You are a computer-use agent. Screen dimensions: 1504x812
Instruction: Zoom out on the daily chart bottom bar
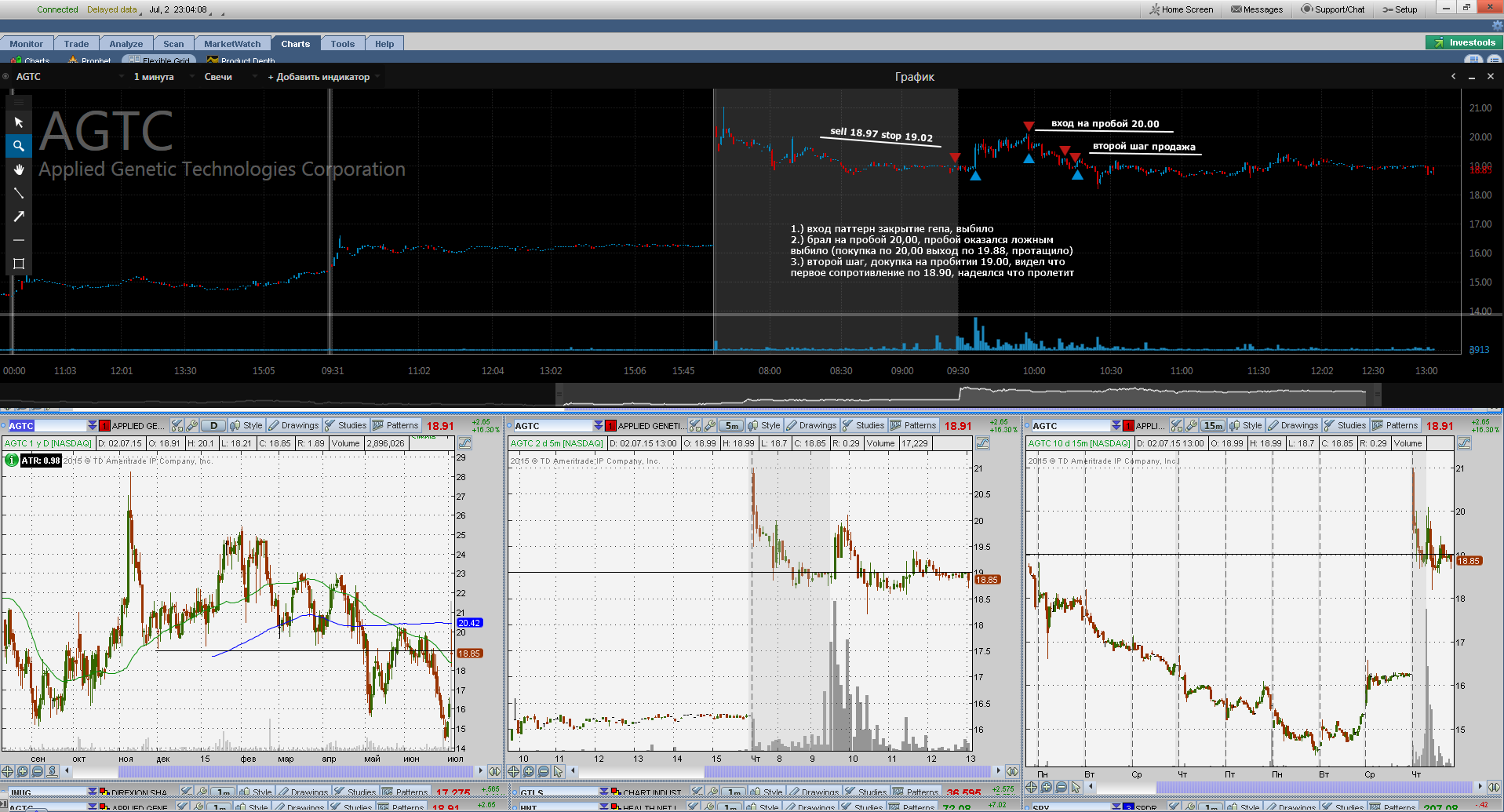(x=37, y=771)
